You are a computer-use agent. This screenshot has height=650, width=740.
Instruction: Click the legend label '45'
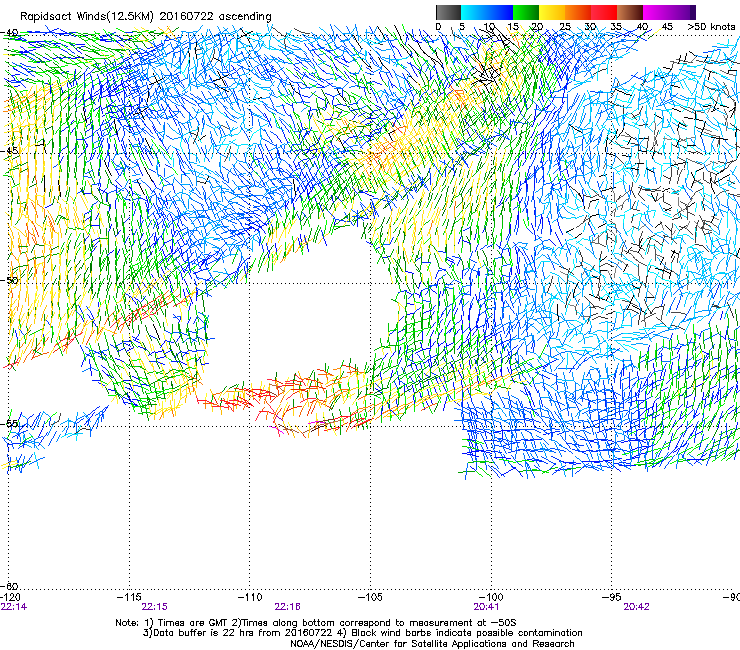[x=667, y=26]
